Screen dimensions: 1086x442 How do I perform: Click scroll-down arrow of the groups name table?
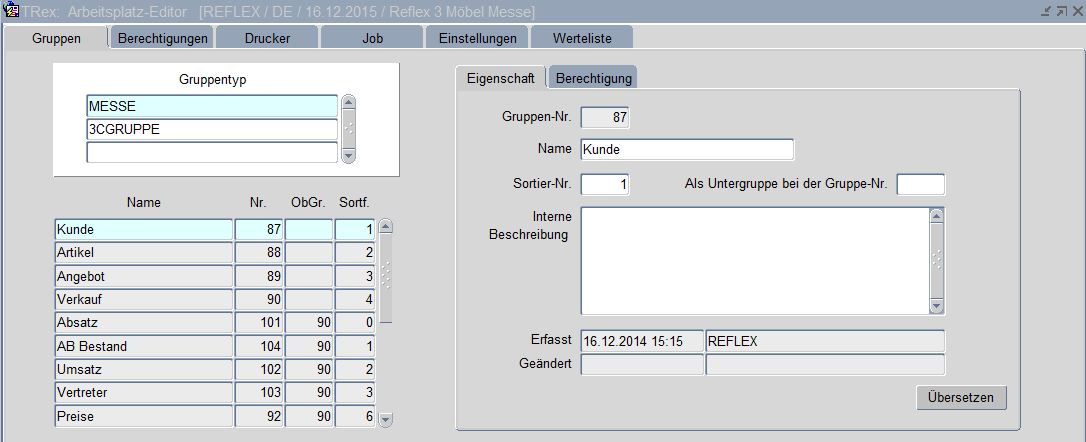click(386, 420)
